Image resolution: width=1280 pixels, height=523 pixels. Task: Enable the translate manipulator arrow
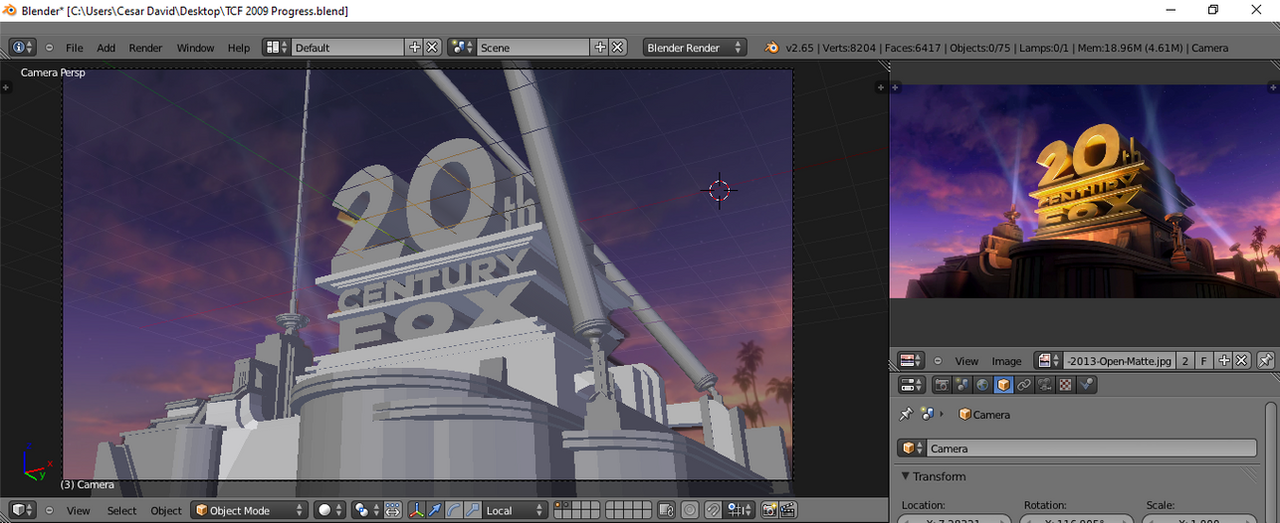435,510
